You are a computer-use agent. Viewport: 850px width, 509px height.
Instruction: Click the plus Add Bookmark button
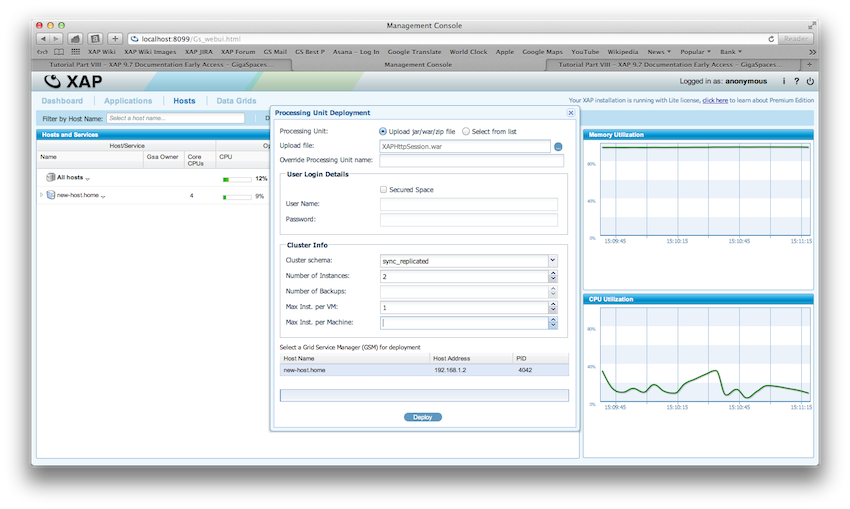pyautogui.click(x=115, y=39)
